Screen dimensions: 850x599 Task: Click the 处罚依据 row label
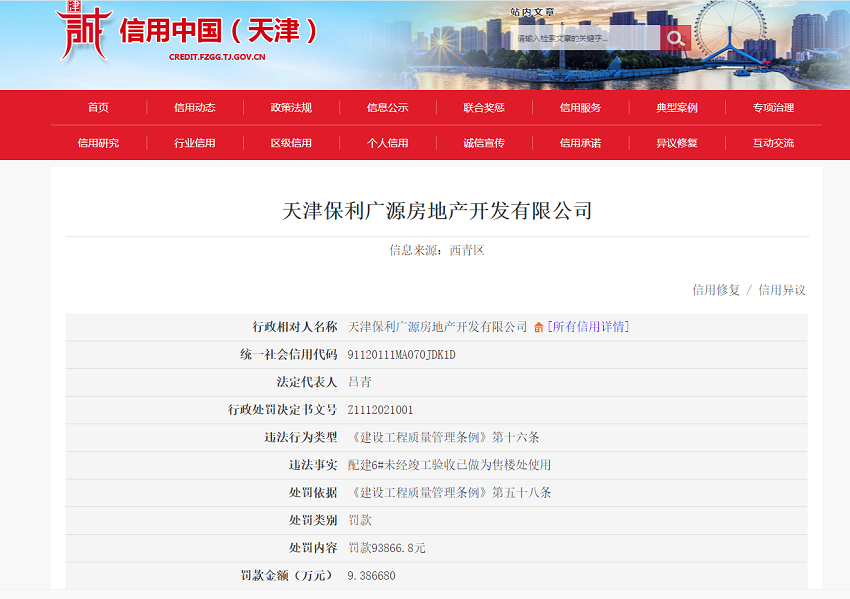[313, 493]
